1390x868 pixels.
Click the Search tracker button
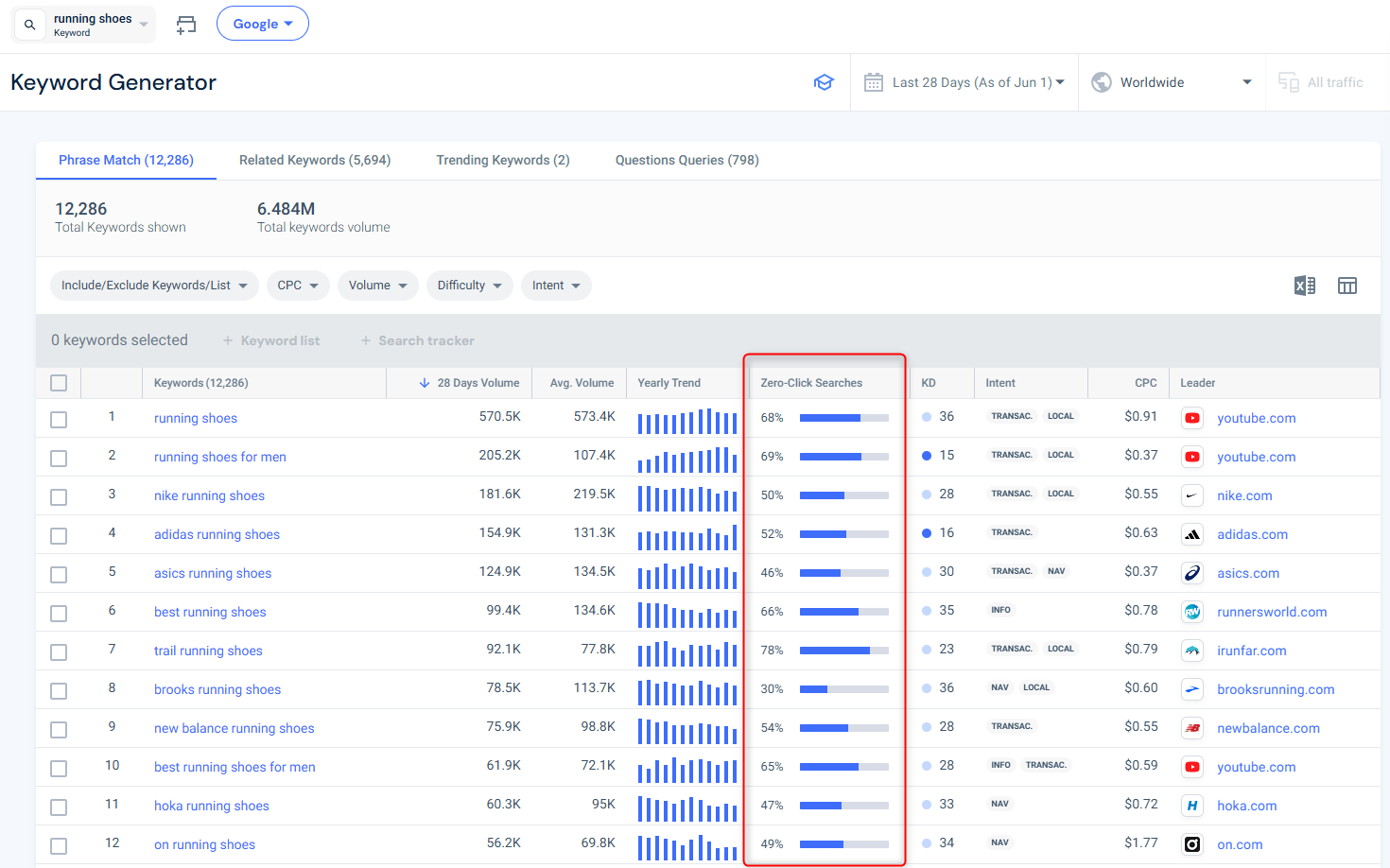(x=418, y=340)
